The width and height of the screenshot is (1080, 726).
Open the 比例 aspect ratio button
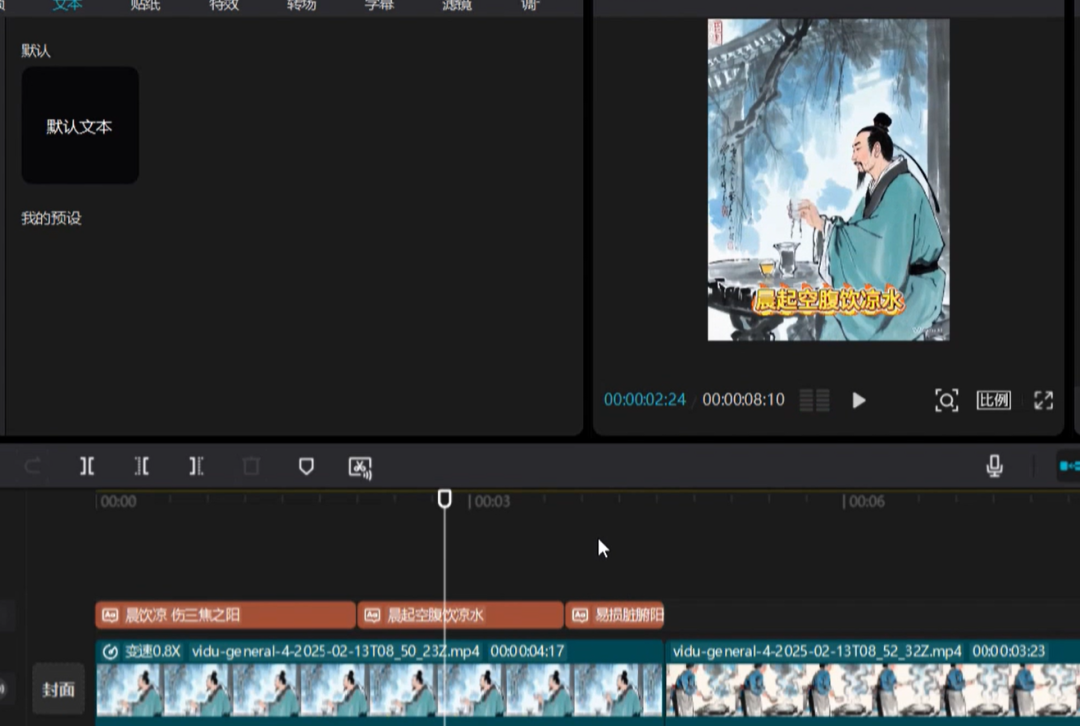click(993, 400)
